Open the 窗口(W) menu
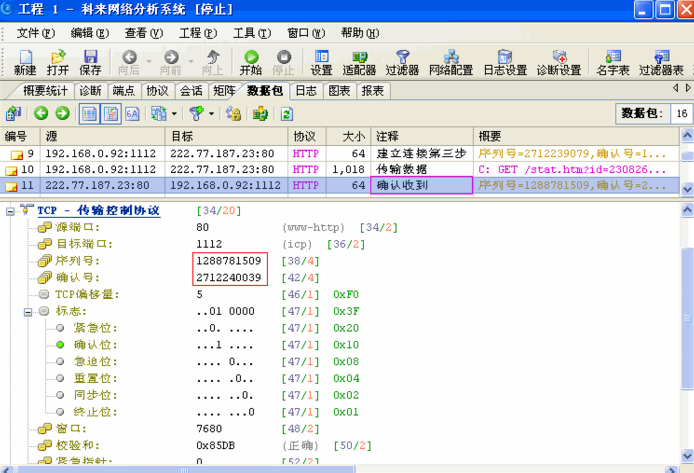 [x=306, y=33]
